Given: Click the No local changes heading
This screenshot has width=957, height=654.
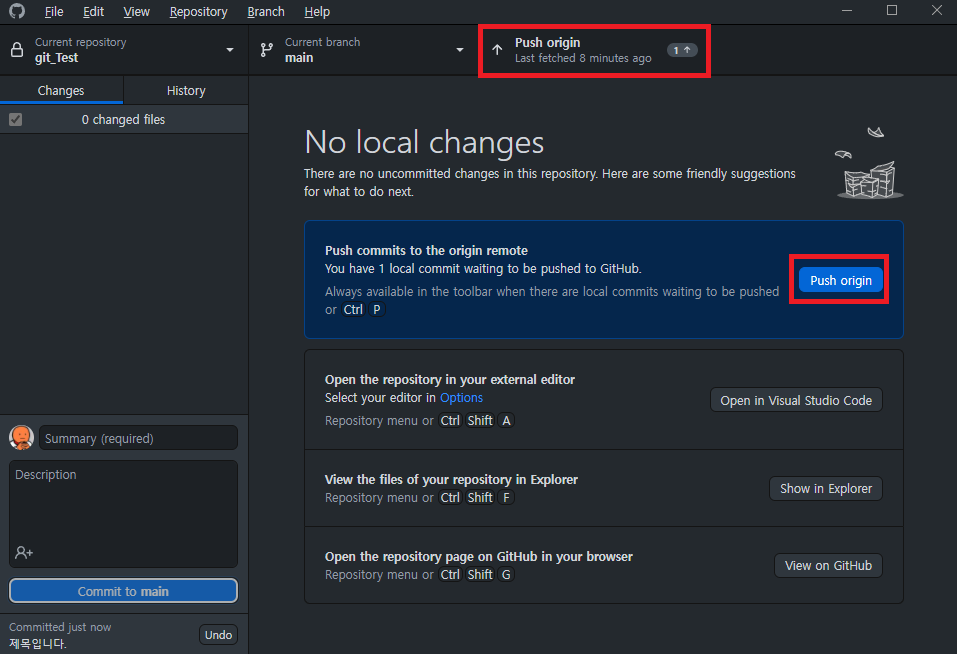Looking at the screenshot, I should pos(424,142).
